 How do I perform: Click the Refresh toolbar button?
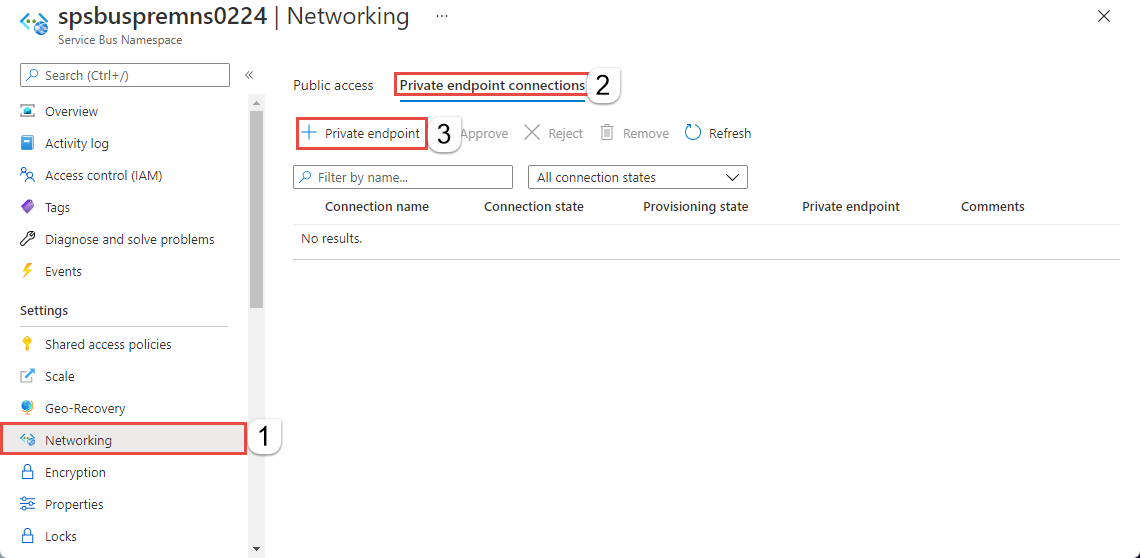pyautogui.click(x=718, y=133)
